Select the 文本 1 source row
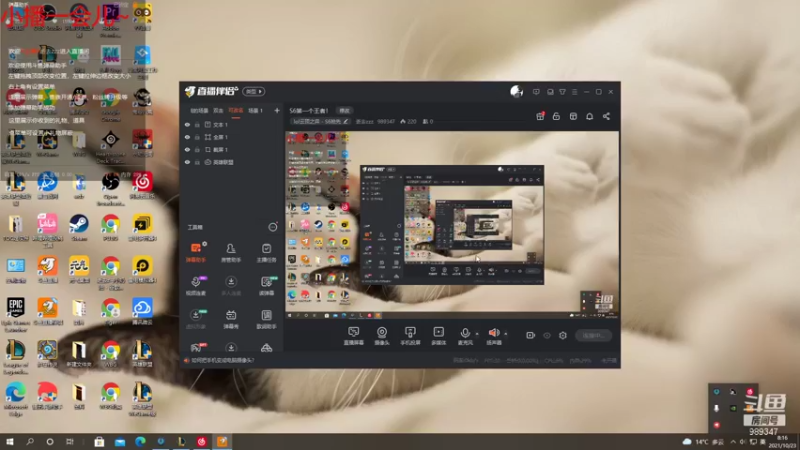The width and height of the screenshot is (800, 450). (232, 124)
